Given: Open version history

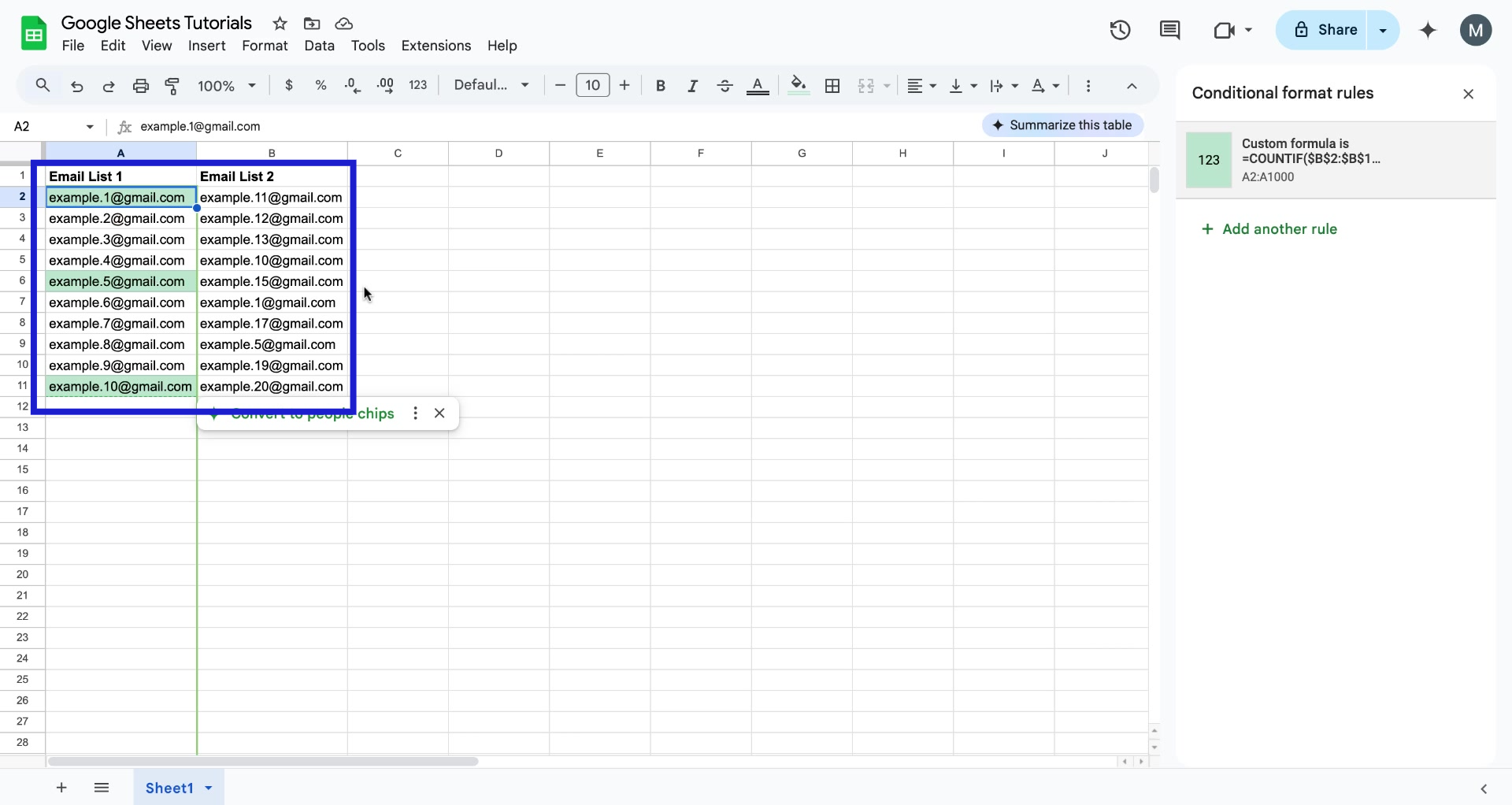Looking at the screenshot, I should click(x=1120, y=30).
